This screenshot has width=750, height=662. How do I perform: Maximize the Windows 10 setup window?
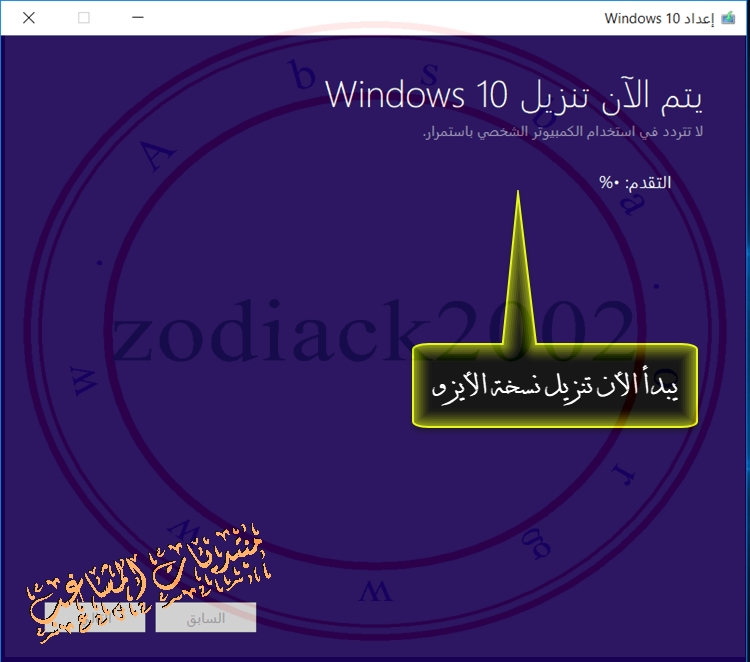(84, 18)
